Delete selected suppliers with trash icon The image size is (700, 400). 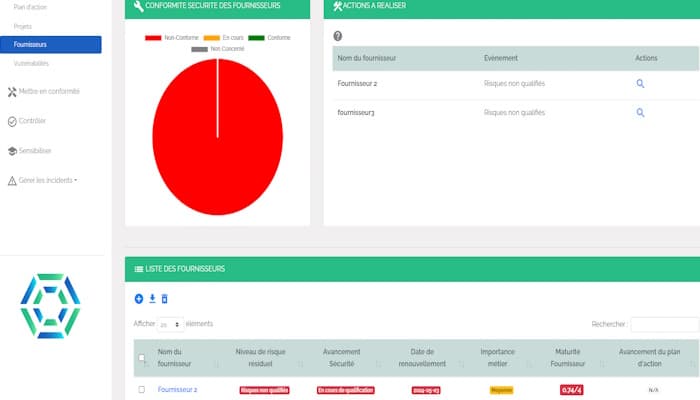click(164, 299)
